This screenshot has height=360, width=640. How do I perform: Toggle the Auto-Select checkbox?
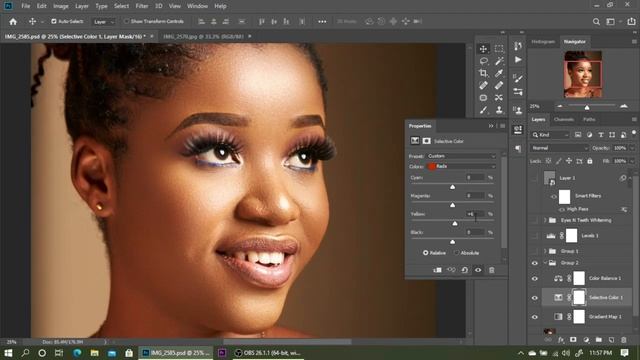53,21
